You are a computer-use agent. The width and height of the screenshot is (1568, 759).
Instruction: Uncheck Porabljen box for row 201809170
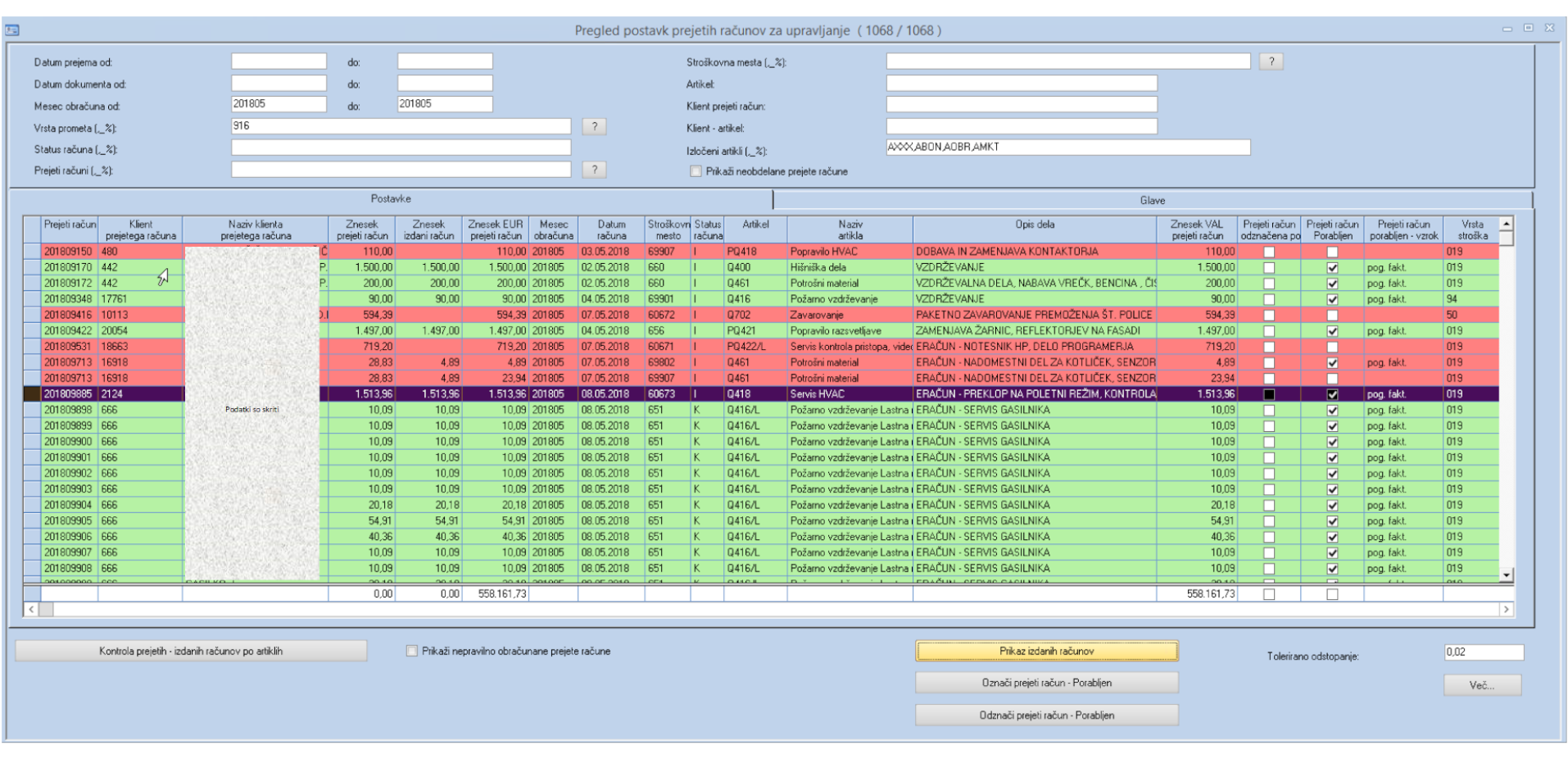pos(1332,267)
